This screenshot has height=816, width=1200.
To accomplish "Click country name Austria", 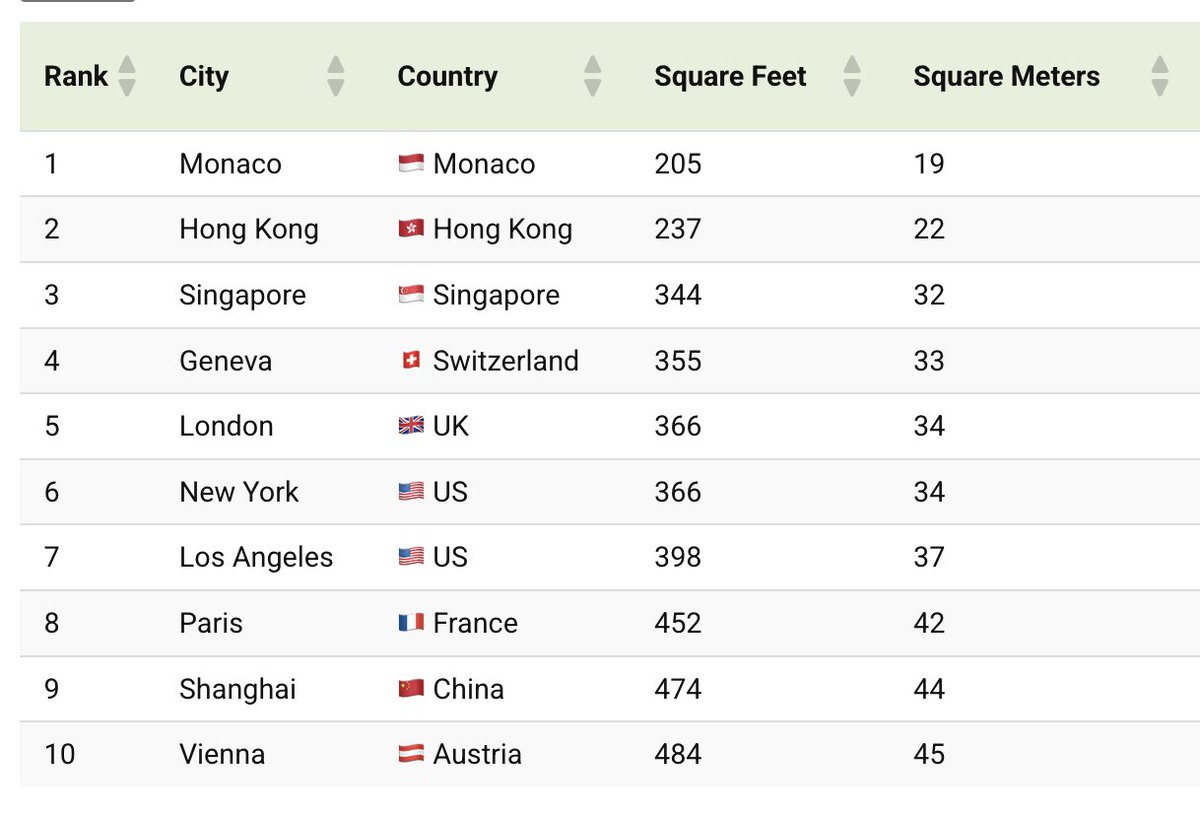I will click(x=477, y=754).
